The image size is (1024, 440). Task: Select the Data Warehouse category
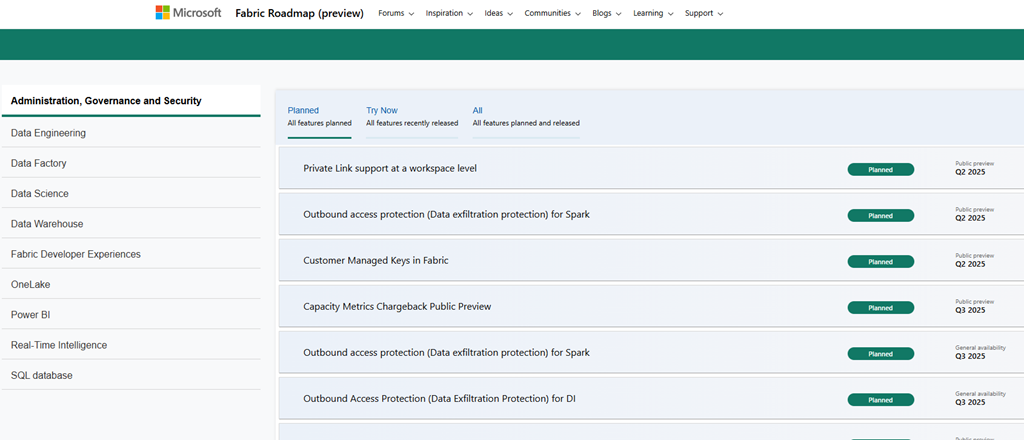coord(131,224)
